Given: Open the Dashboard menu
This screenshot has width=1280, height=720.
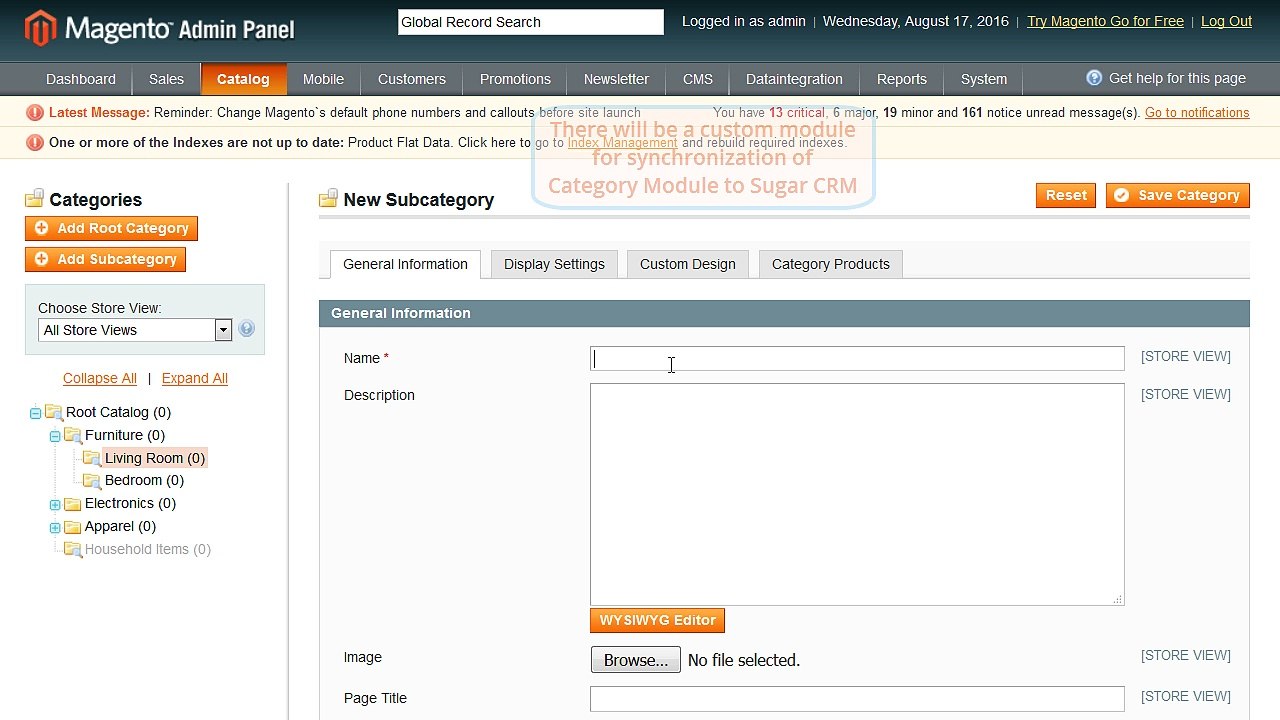Looking at the screenshot, I should pyautogui.click(x=81, y=79).
